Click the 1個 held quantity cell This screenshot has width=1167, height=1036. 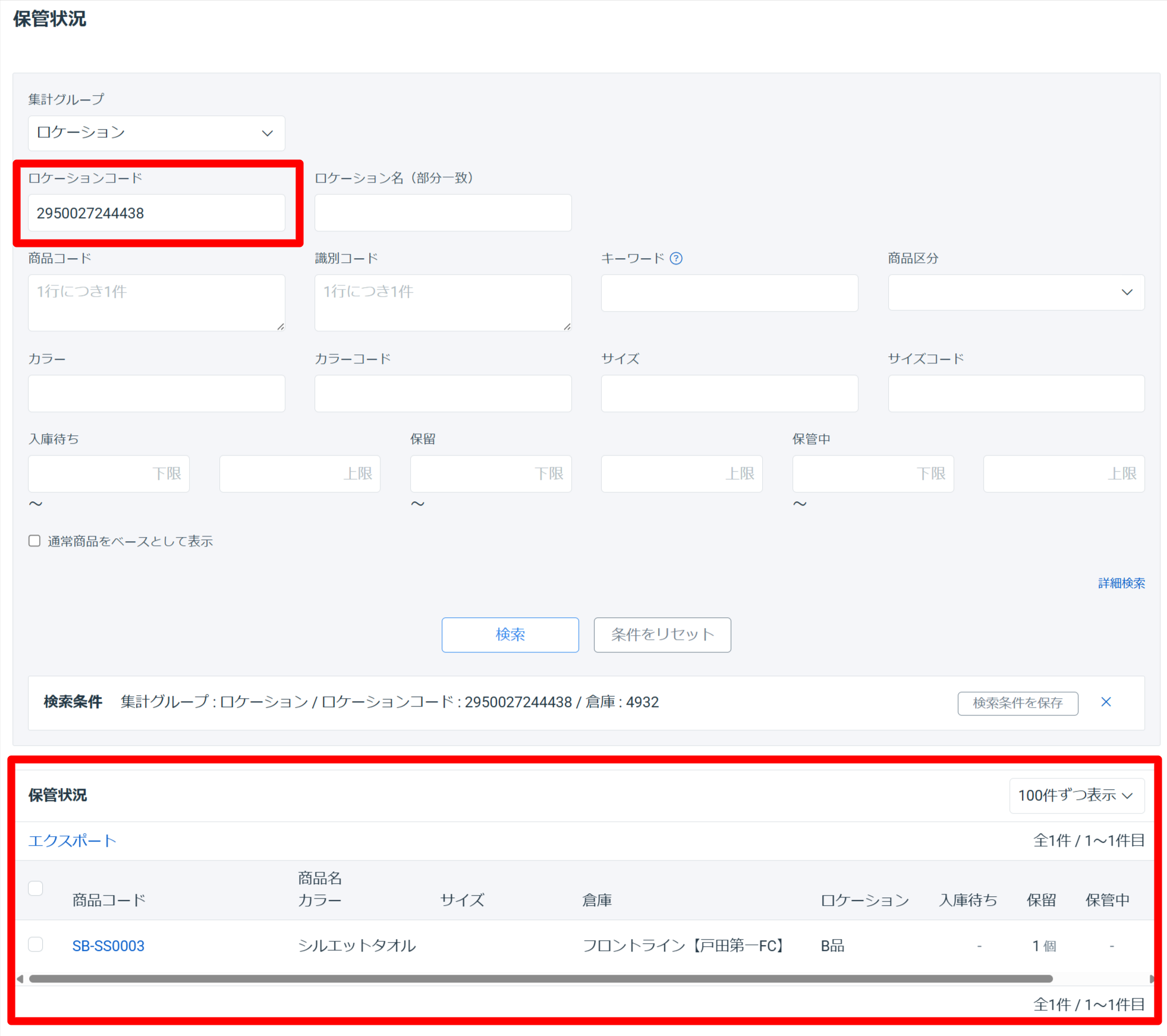1044,946
